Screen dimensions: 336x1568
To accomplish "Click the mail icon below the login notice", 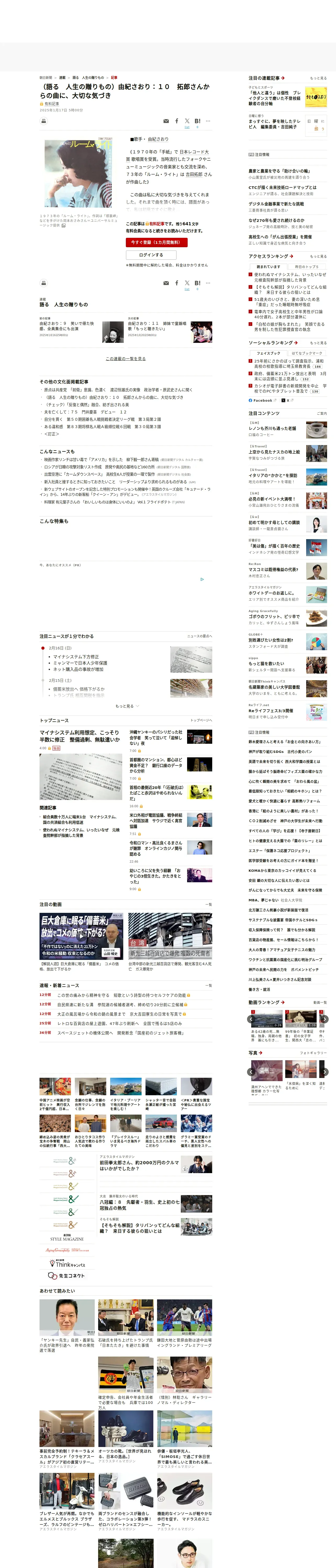I will coord(166,283).
